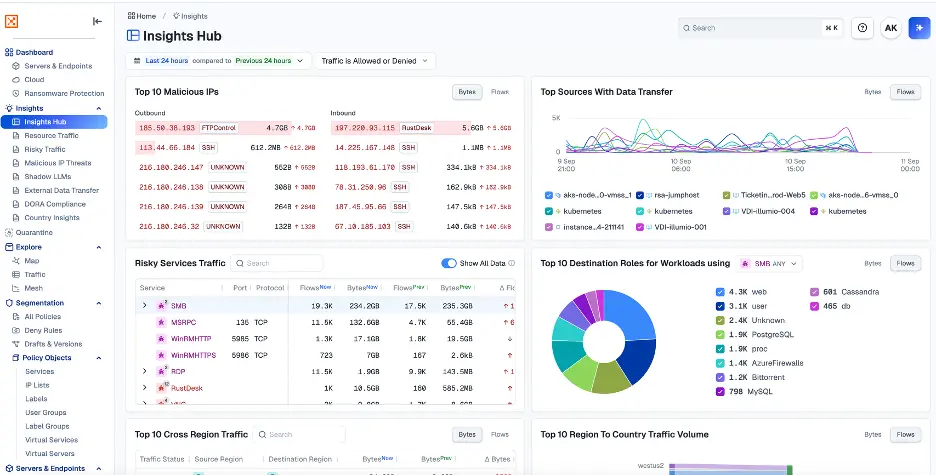Screen dimensions: 936x476
Task: Click the Insights Hub title icon
Action: pyautogui.click(x=133, y=36)
